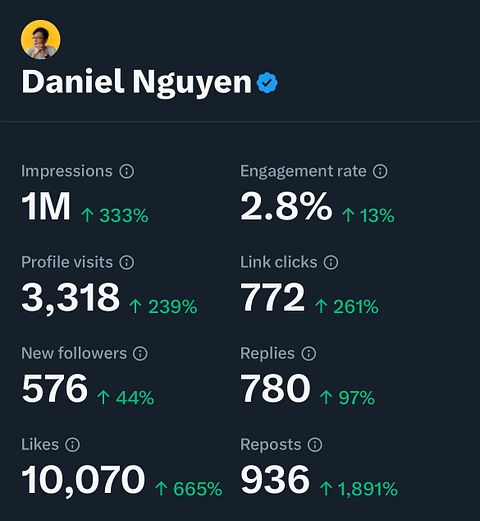Click the 2.8% engagement rate figure

(x=286, y=206)
